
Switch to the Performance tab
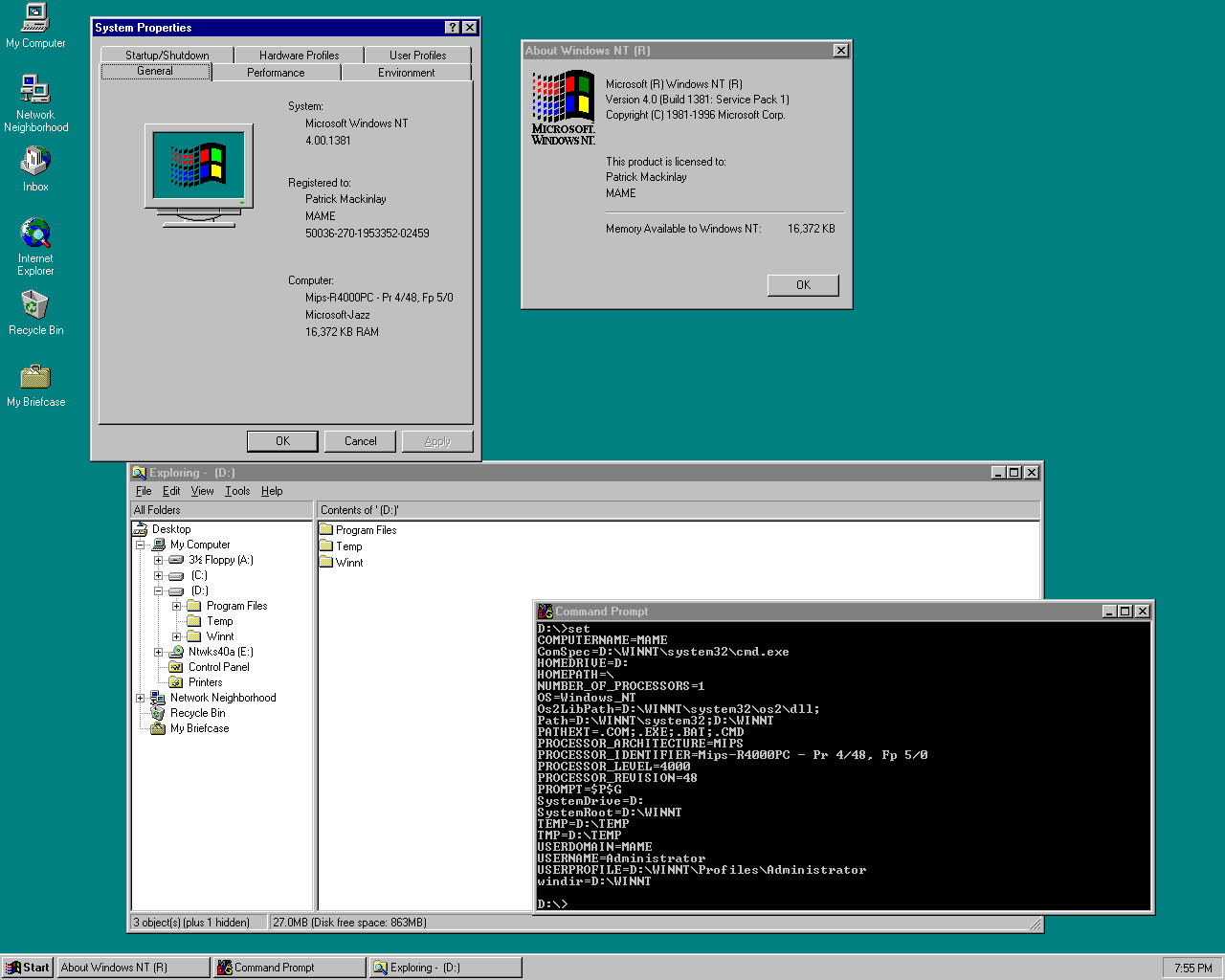click(276, 73)
